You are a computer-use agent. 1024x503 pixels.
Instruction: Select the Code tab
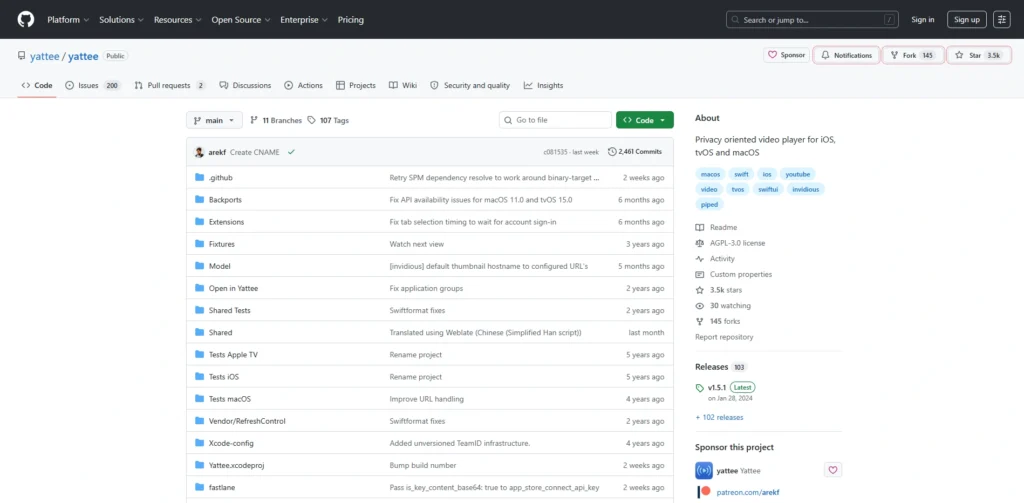(37, 86)
